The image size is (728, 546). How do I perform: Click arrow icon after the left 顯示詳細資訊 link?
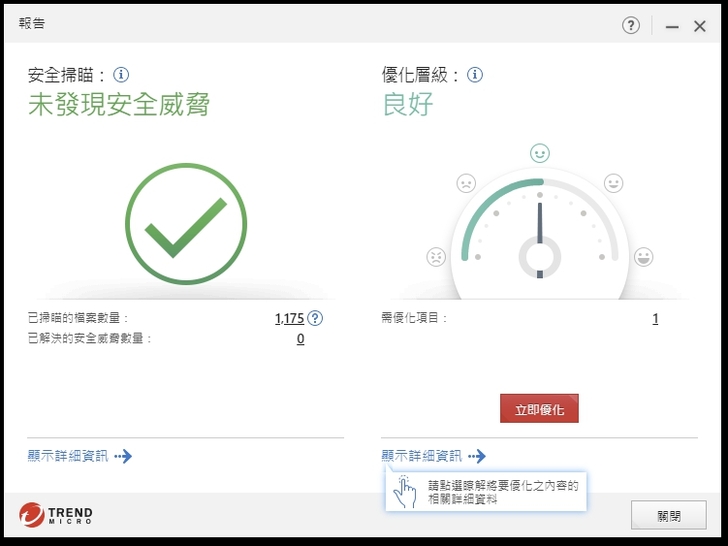coord(123,456)
